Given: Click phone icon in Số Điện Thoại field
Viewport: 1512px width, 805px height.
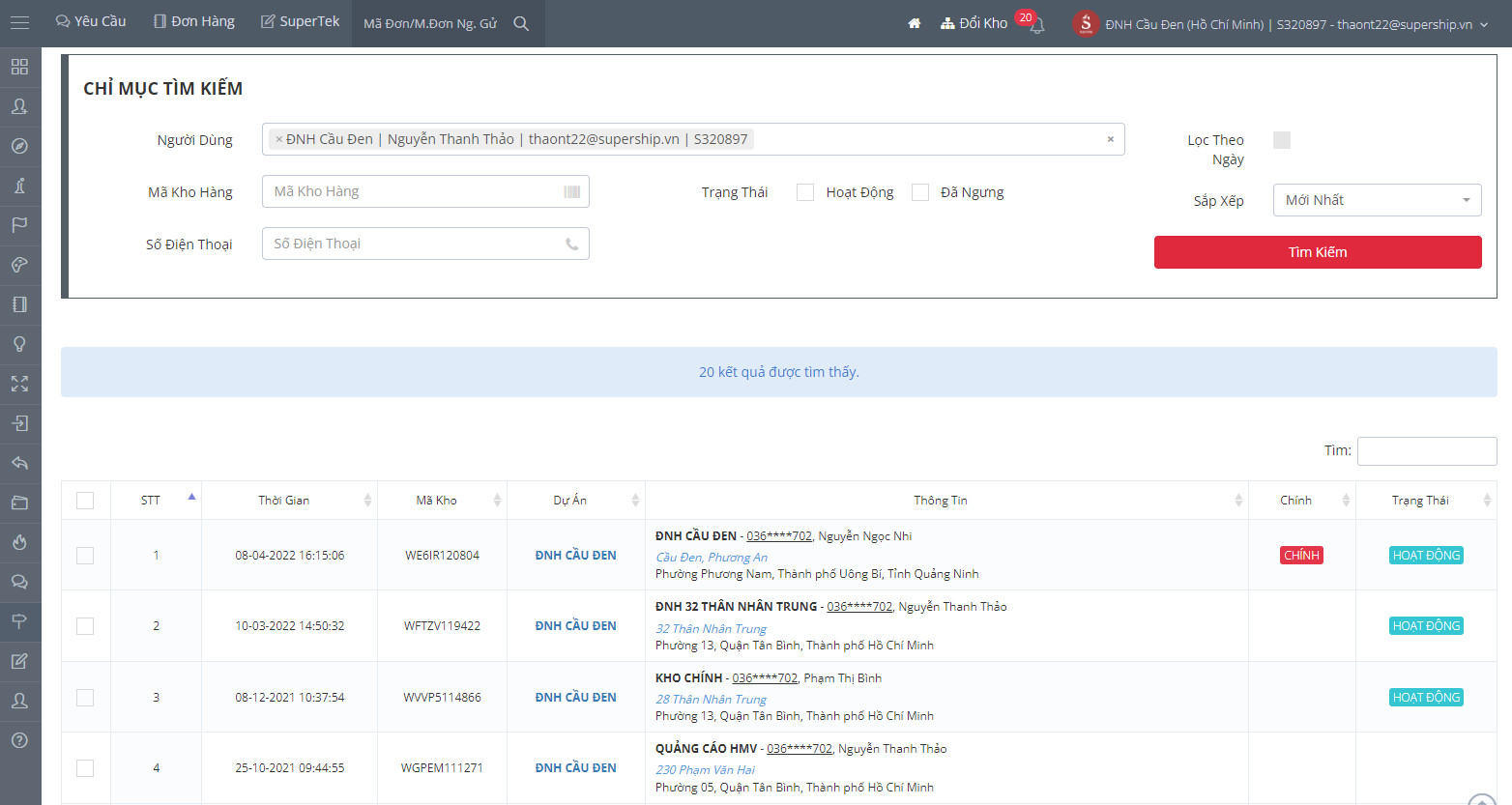Looking at the screenshot, I should (572, 244).
